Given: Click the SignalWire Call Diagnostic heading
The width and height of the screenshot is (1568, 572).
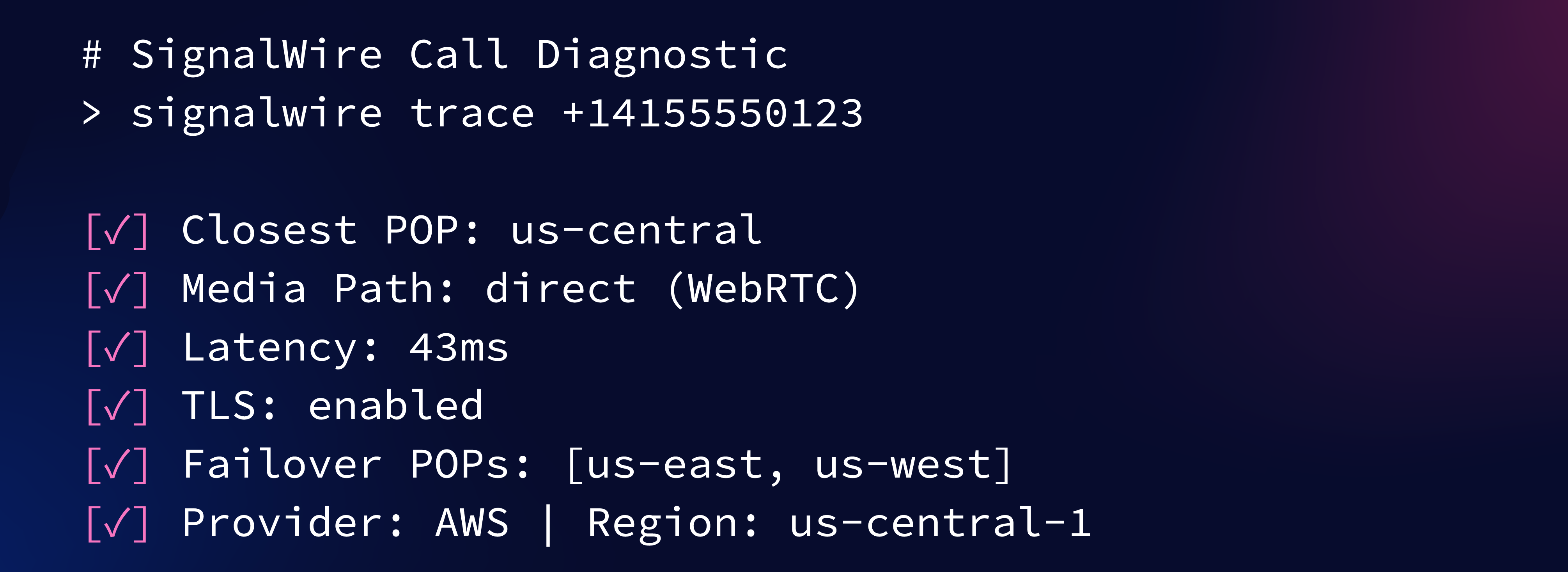Looking at the screenshot, I should 460,55.
